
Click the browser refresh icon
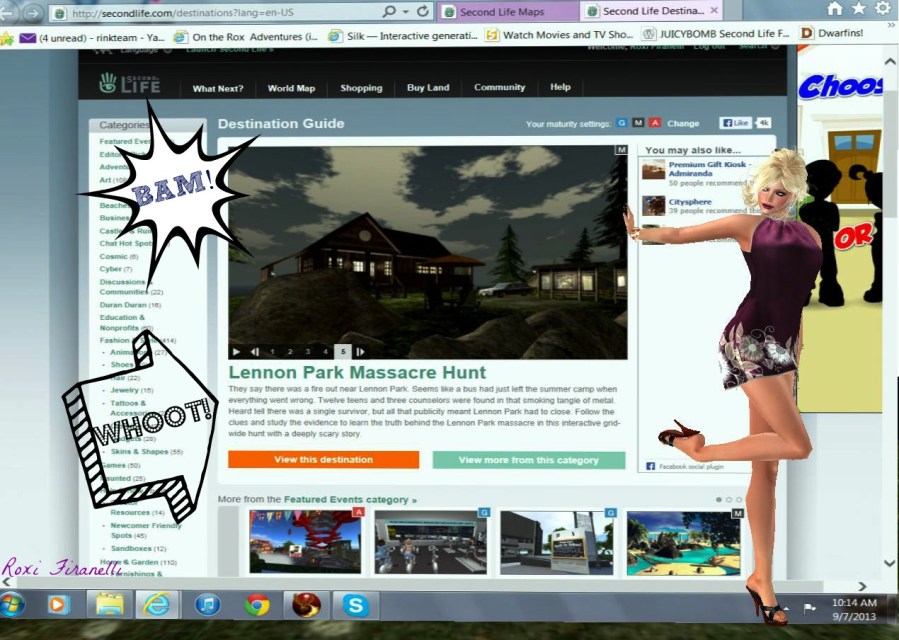[423, 12]
